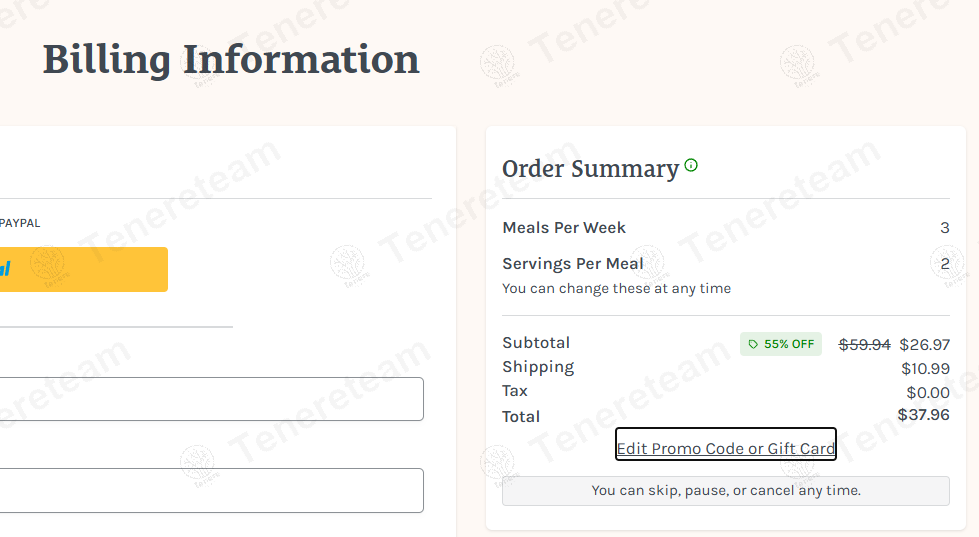
Task: Click the "You can change these at any time" note
Action: [616, 289]
